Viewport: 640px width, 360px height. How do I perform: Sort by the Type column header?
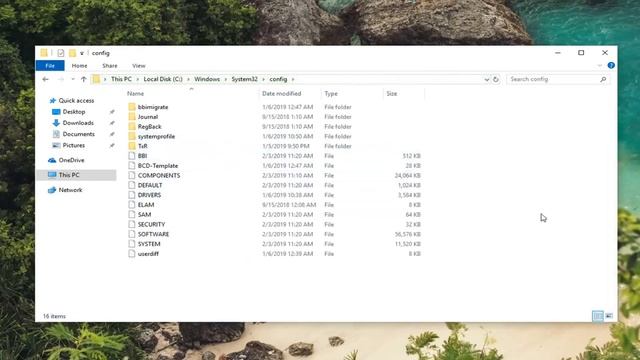point(331,93)
